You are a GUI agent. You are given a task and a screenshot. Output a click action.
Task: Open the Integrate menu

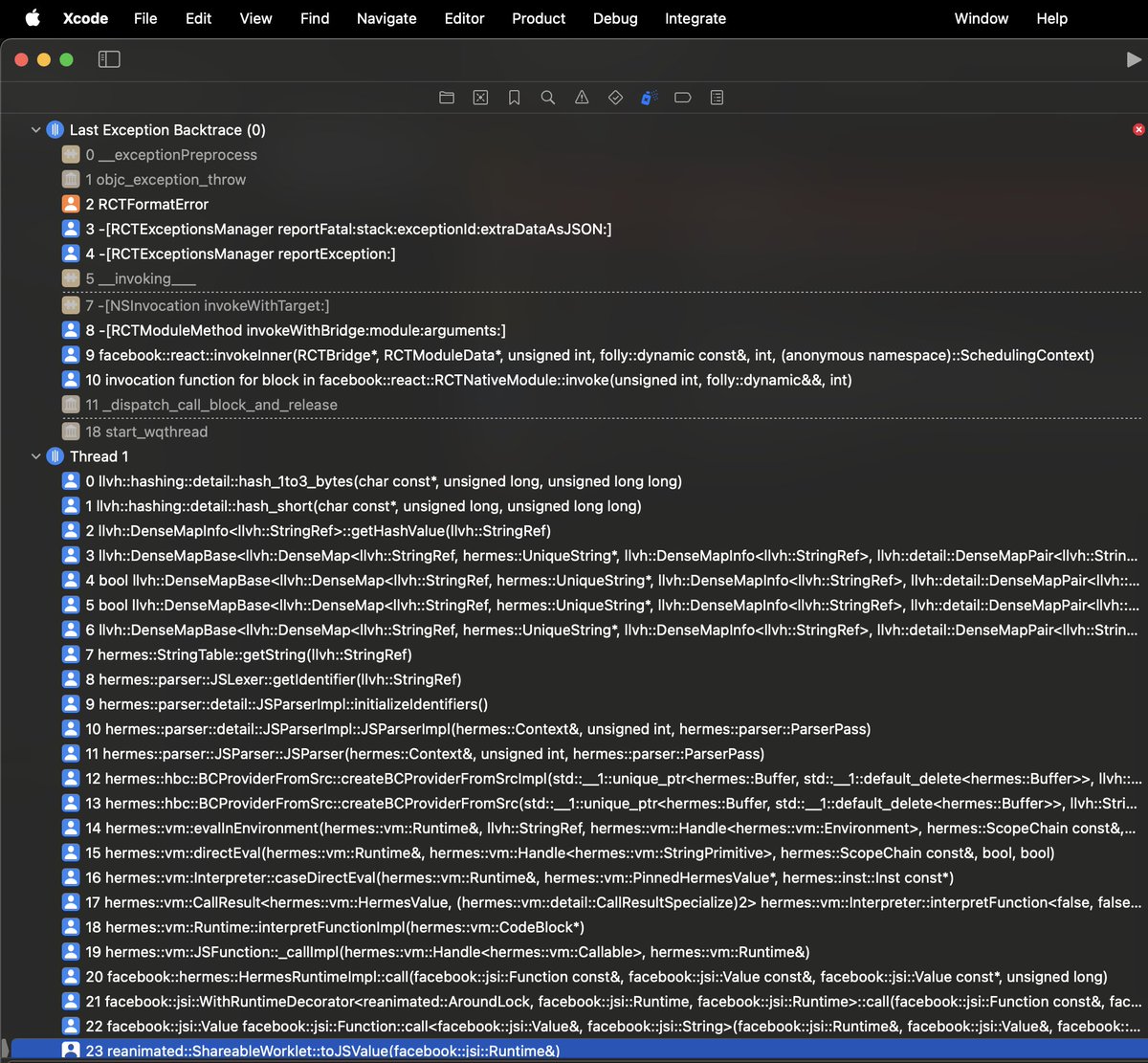(x=695, y=18)
